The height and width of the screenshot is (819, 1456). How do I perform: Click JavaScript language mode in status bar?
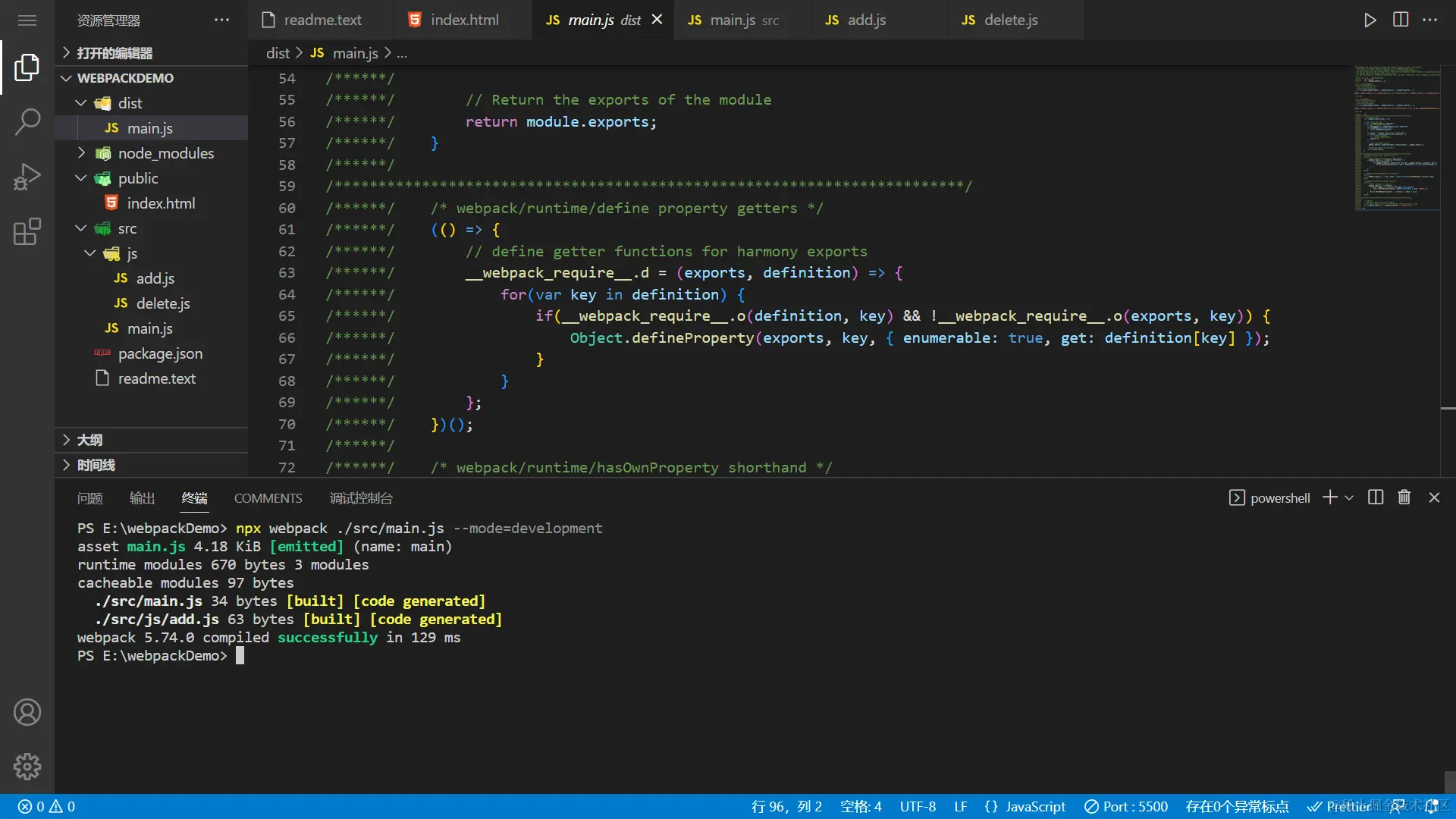1035,806
